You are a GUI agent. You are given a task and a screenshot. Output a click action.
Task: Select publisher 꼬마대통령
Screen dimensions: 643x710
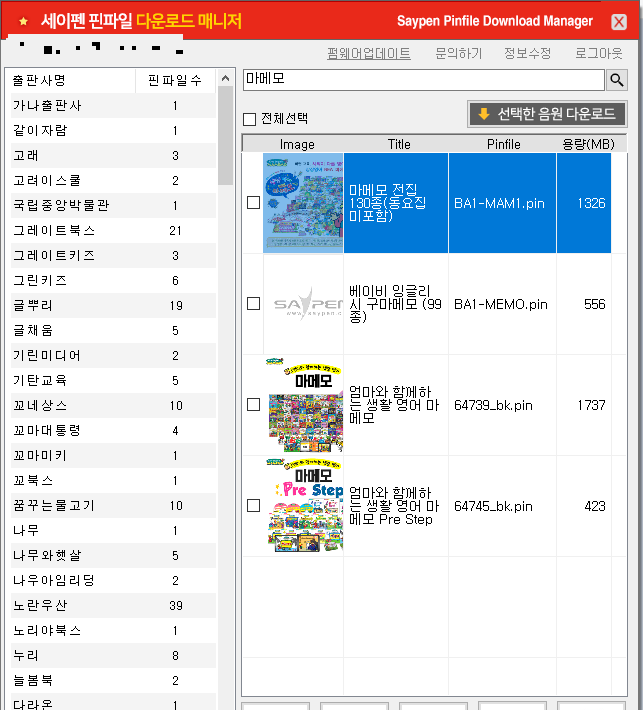coord(113,431)
